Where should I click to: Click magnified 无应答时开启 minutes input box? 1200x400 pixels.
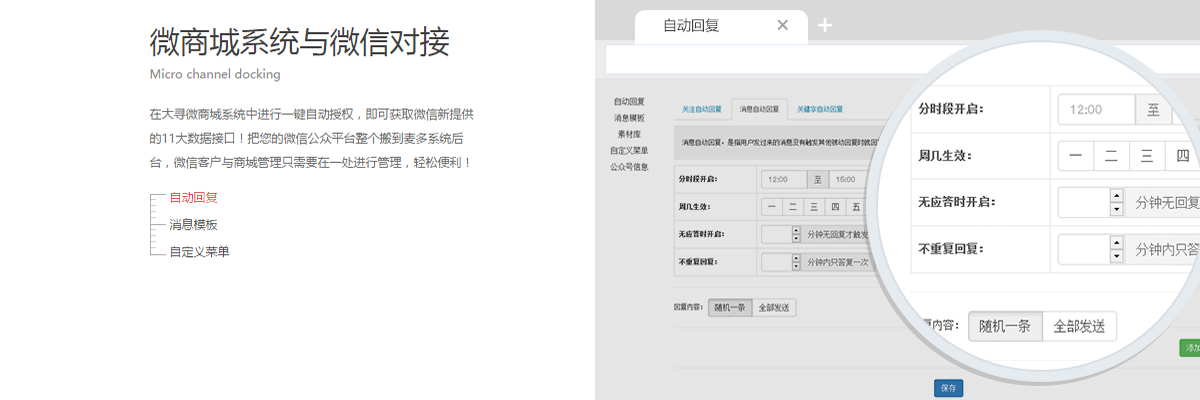click(1084, 203)
